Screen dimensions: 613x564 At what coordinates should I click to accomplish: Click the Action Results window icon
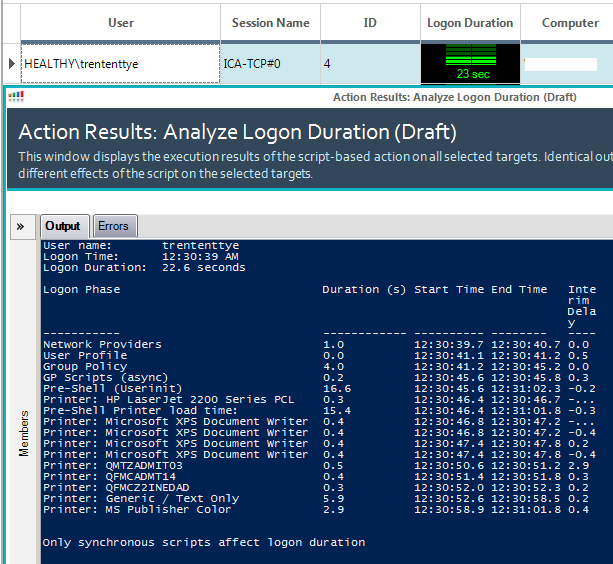(x=16, y=97)
